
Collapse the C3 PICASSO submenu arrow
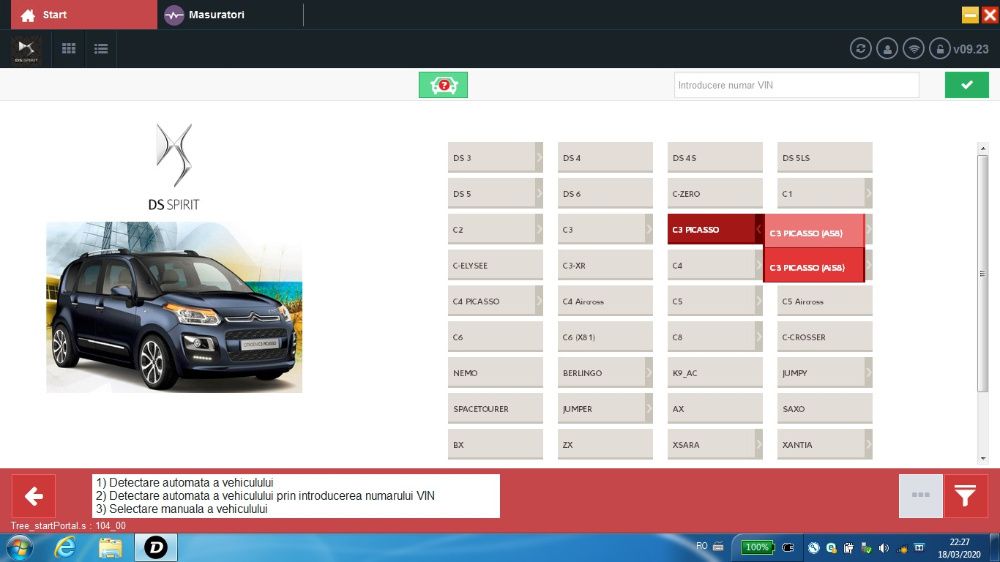pos(759,229)
